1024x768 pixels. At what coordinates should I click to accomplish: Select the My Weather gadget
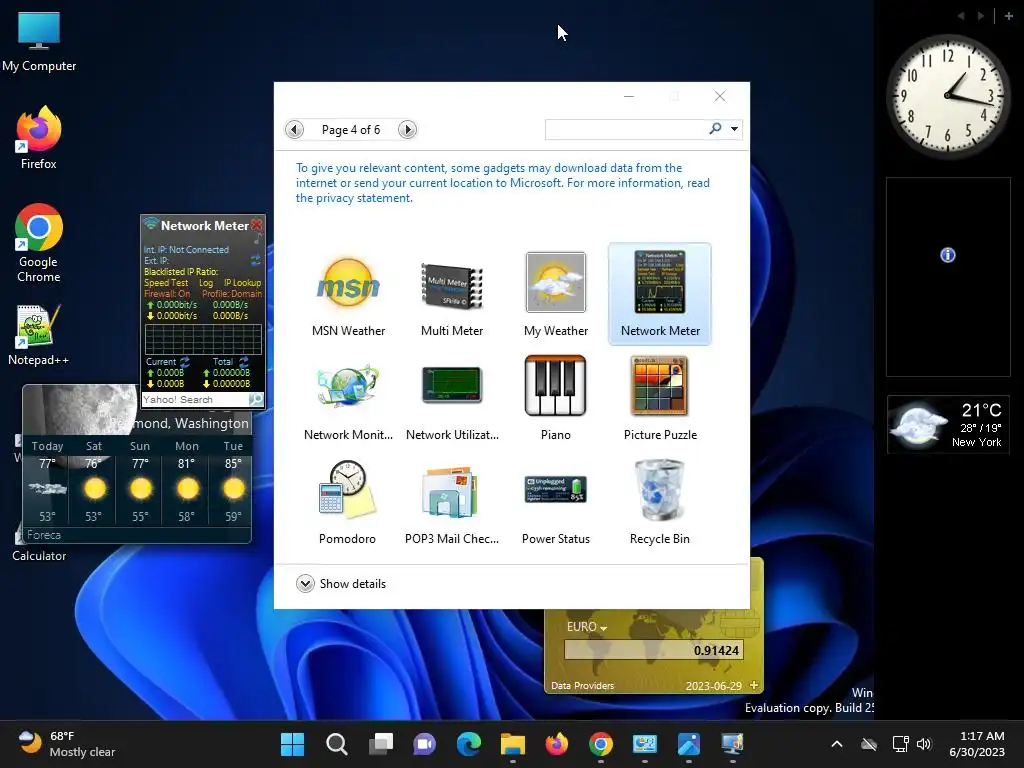point(556,295)
